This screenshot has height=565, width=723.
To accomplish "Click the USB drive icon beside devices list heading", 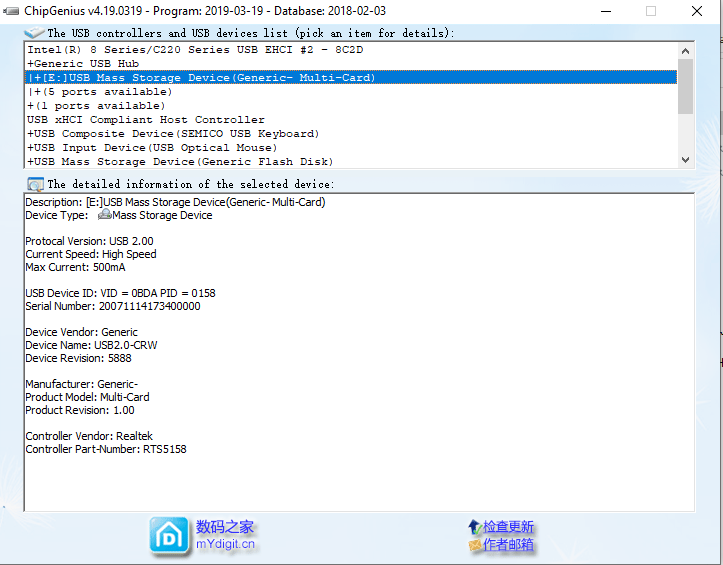I will (x=34, y=33).
